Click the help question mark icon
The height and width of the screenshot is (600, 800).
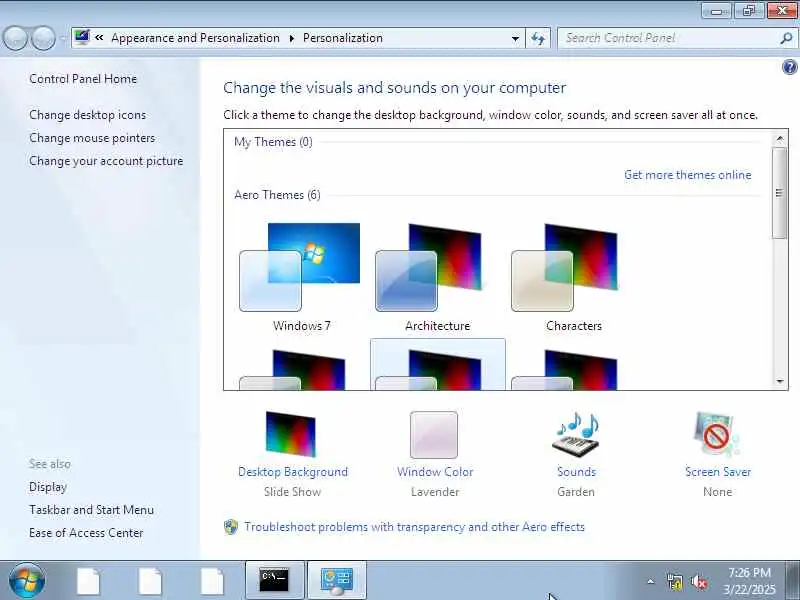pos(789,67)
